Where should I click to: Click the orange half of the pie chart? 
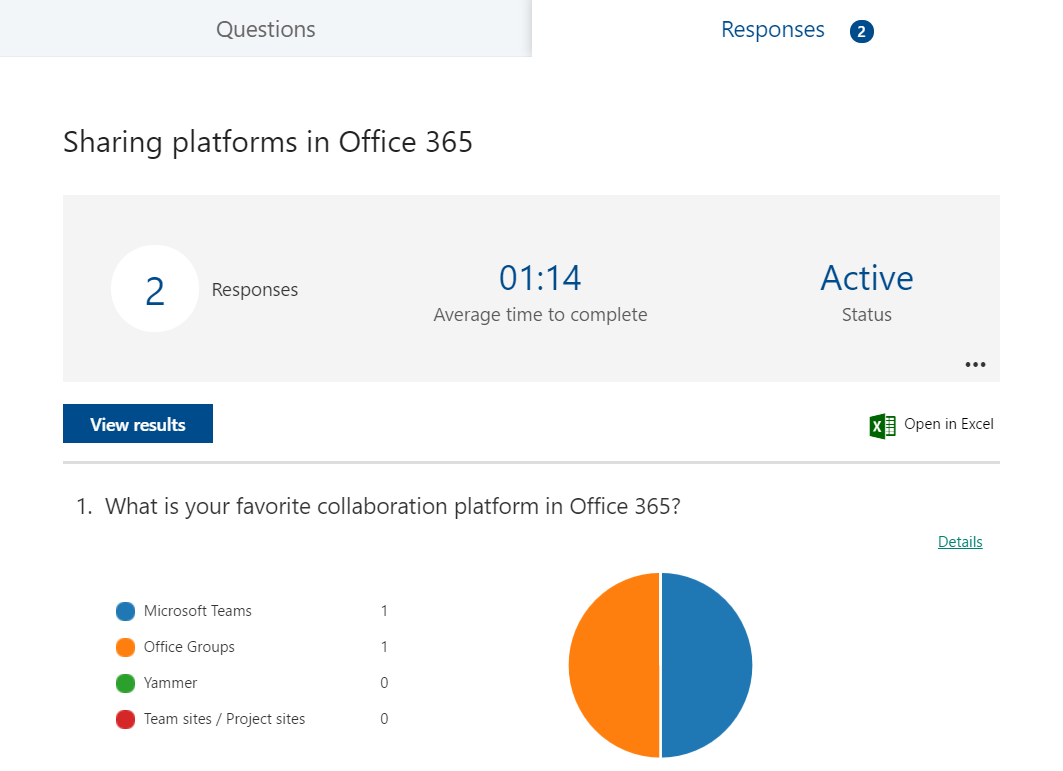point(614,665)
